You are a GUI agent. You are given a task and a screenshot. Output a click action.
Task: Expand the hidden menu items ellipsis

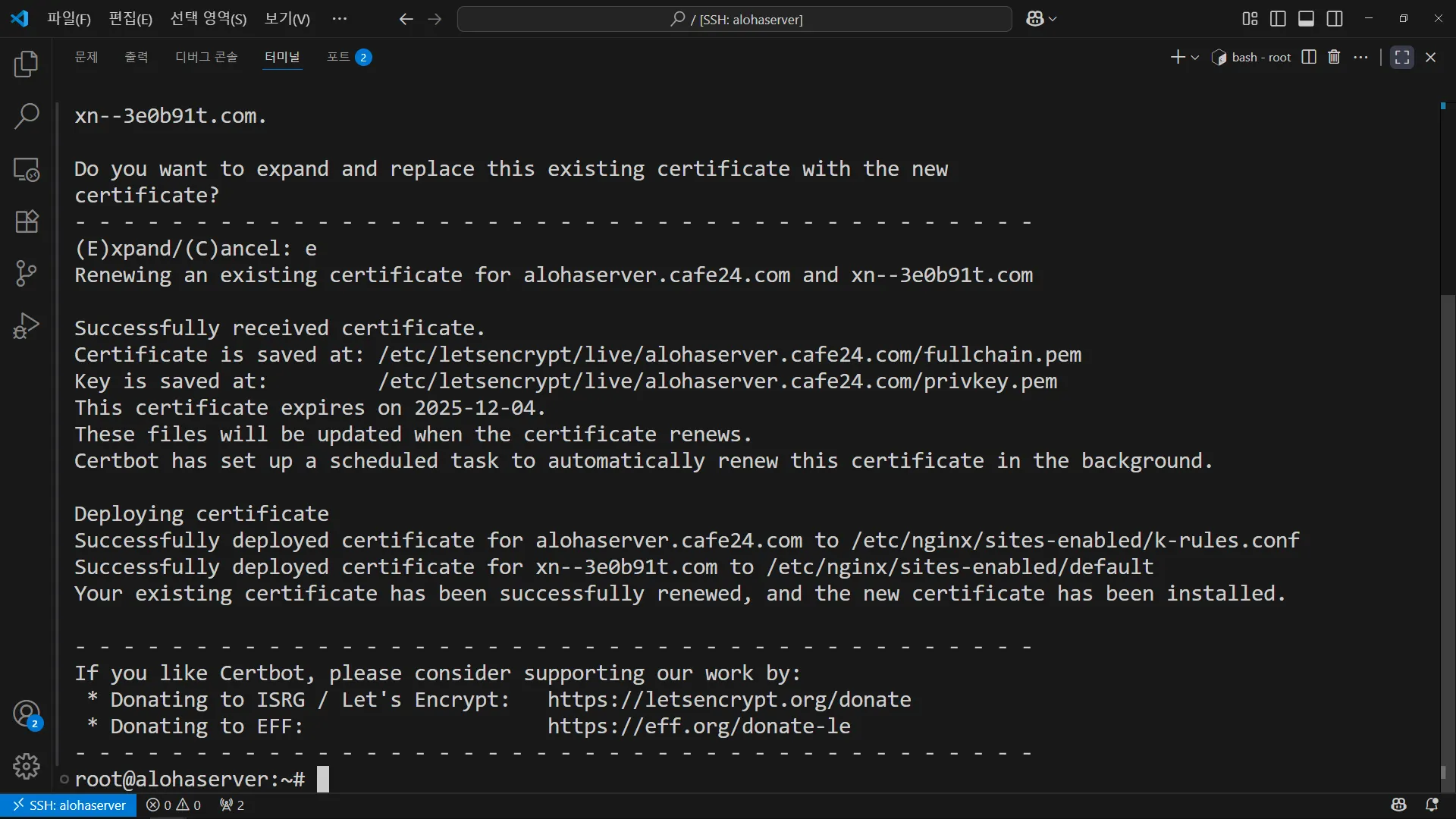[339, 19]
